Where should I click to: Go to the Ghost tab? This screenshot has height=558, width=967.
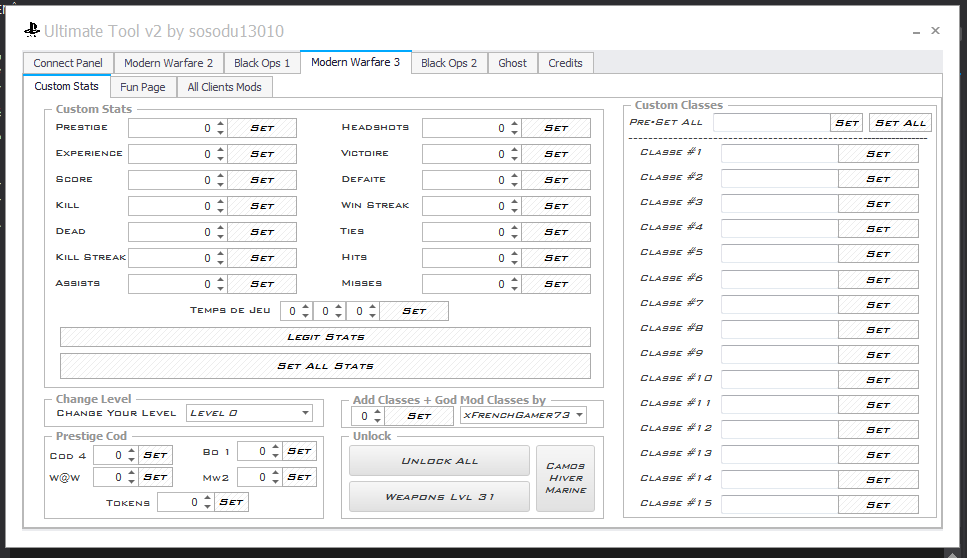[x=512, y=63]
